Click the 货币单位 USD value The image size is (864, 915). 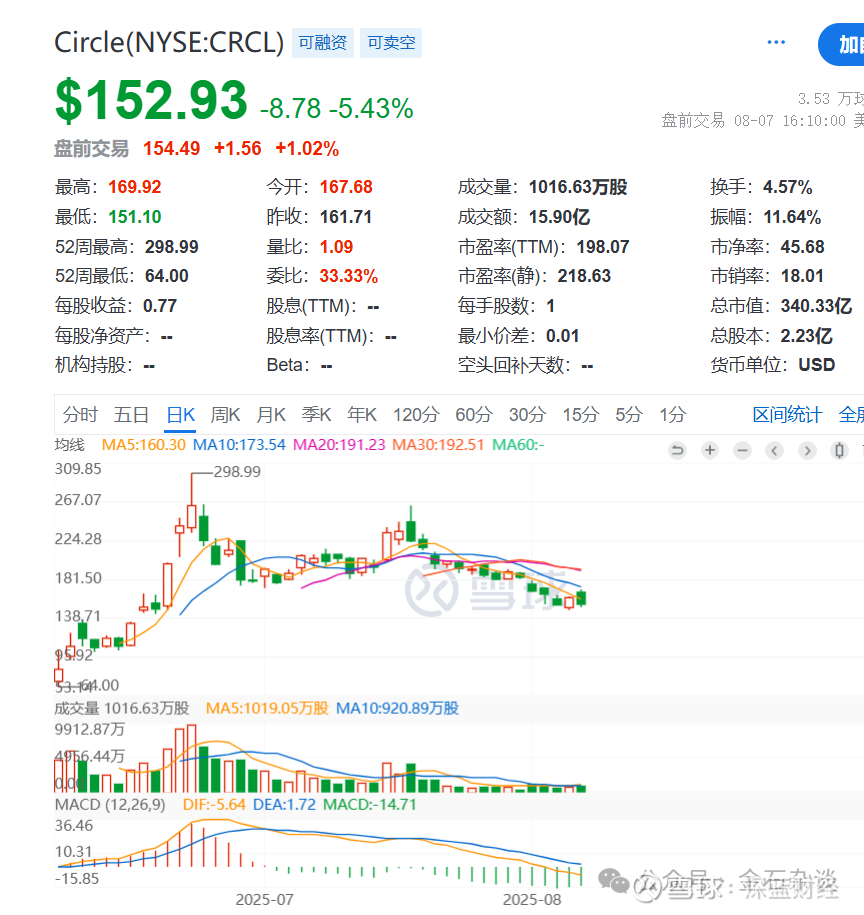[817, 365]
